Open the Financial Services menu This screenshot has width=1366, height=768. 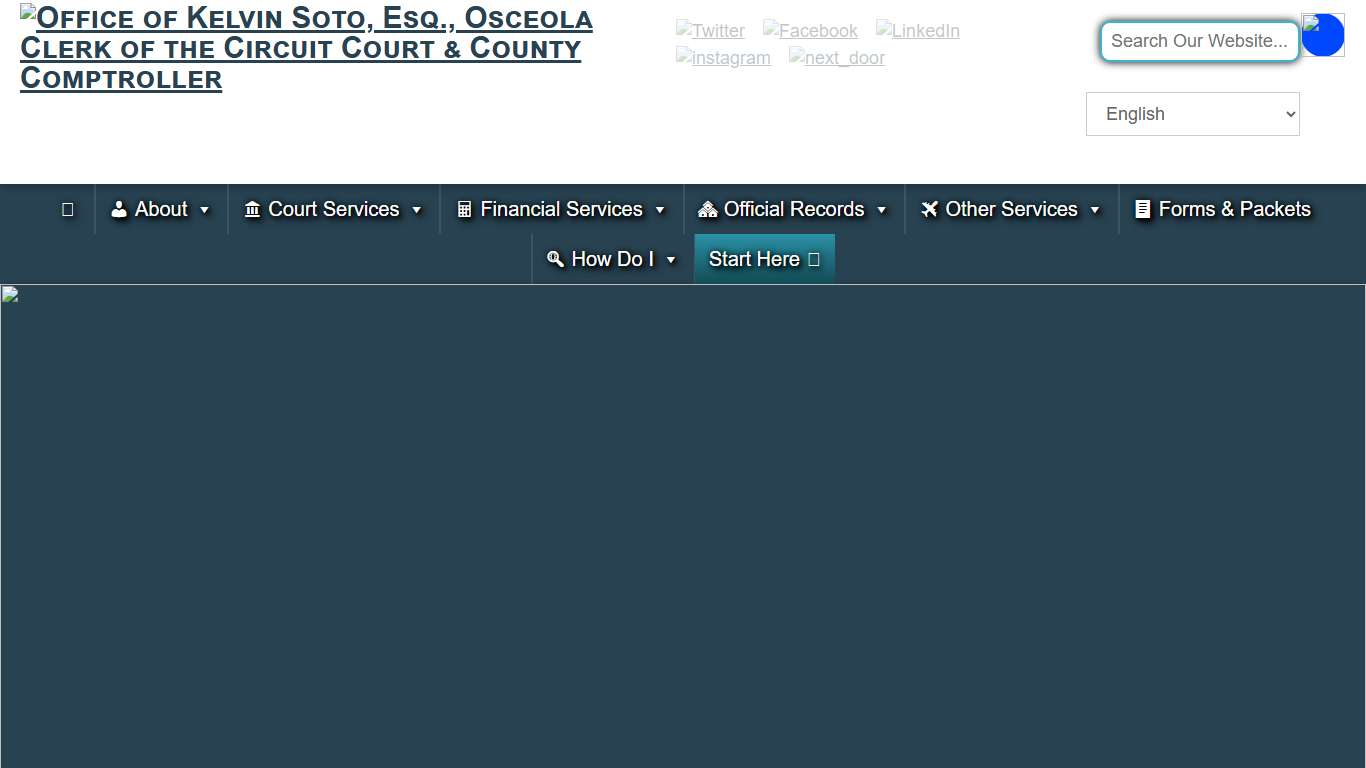(561, 209)
